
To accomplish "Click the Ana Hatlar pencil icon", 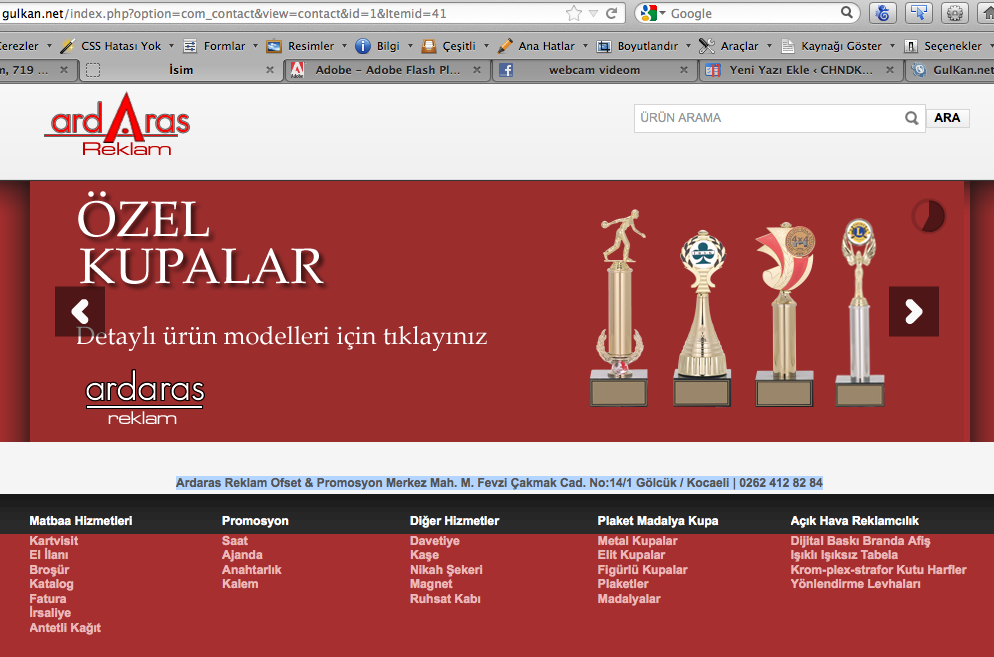I will (x=505, y=46).
